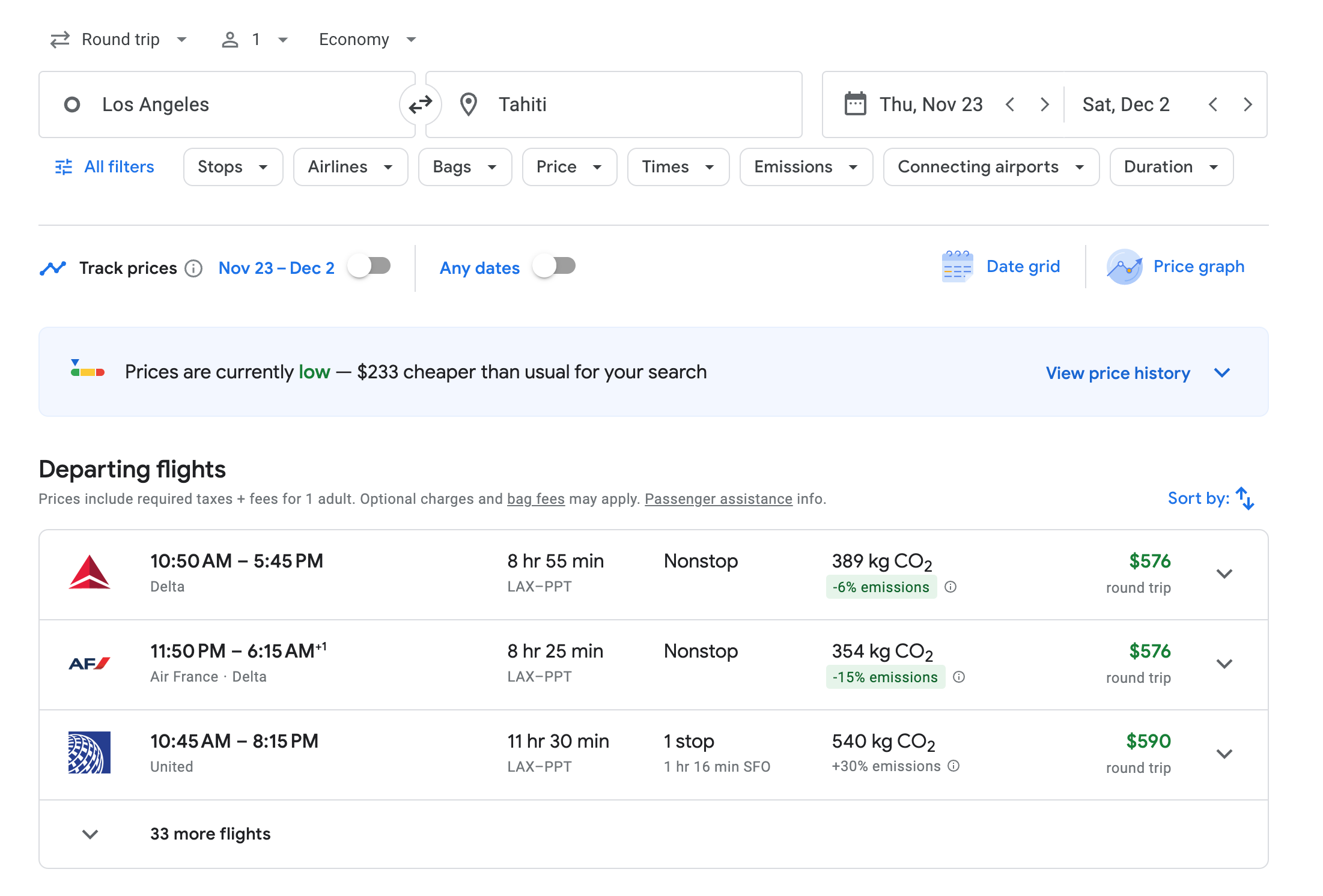1323x896 pixels.
Task: Click the passenger count person icon
Action: coord(230,40)
